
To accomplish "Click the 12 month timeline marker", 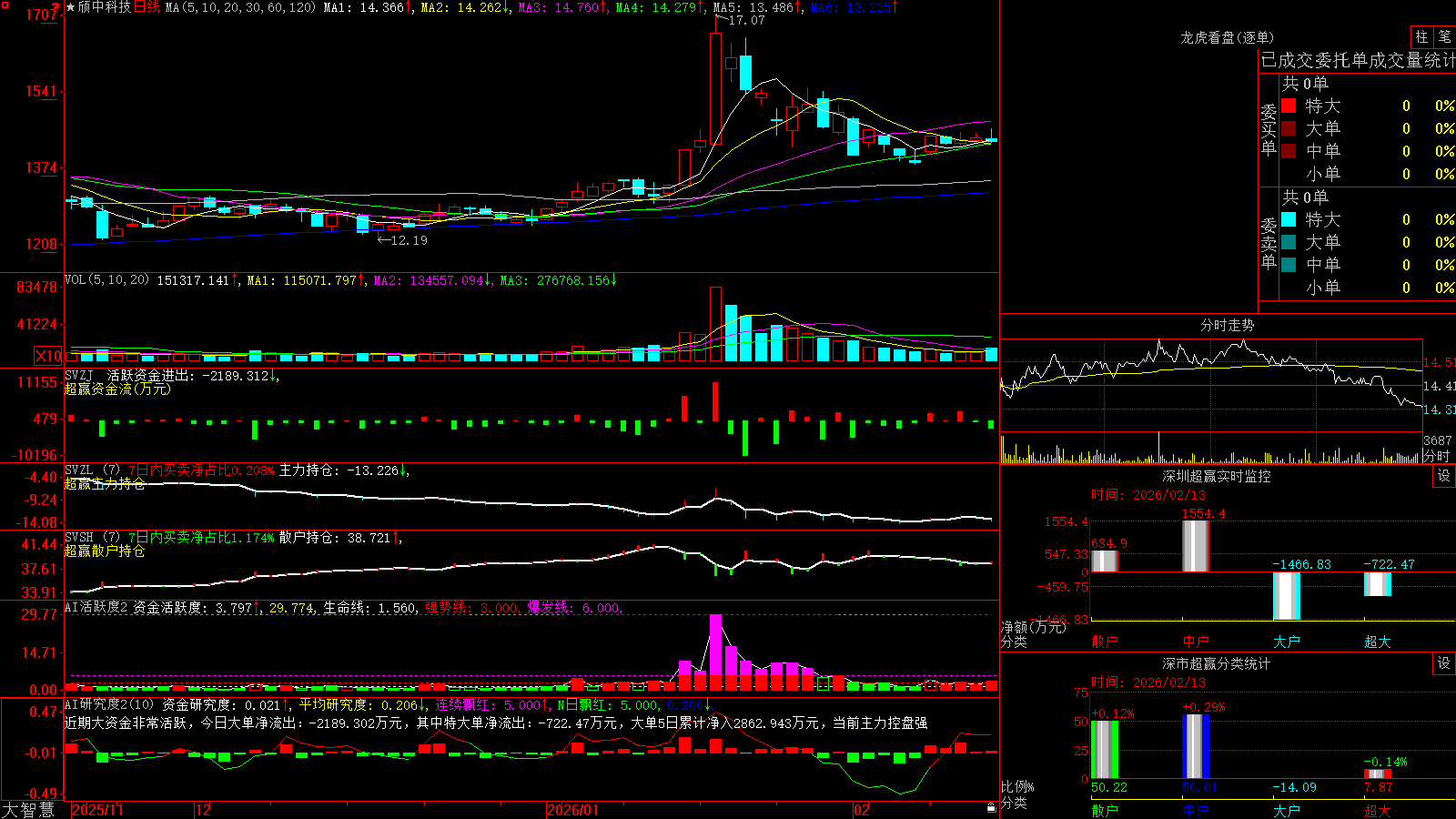I will 204,810.
